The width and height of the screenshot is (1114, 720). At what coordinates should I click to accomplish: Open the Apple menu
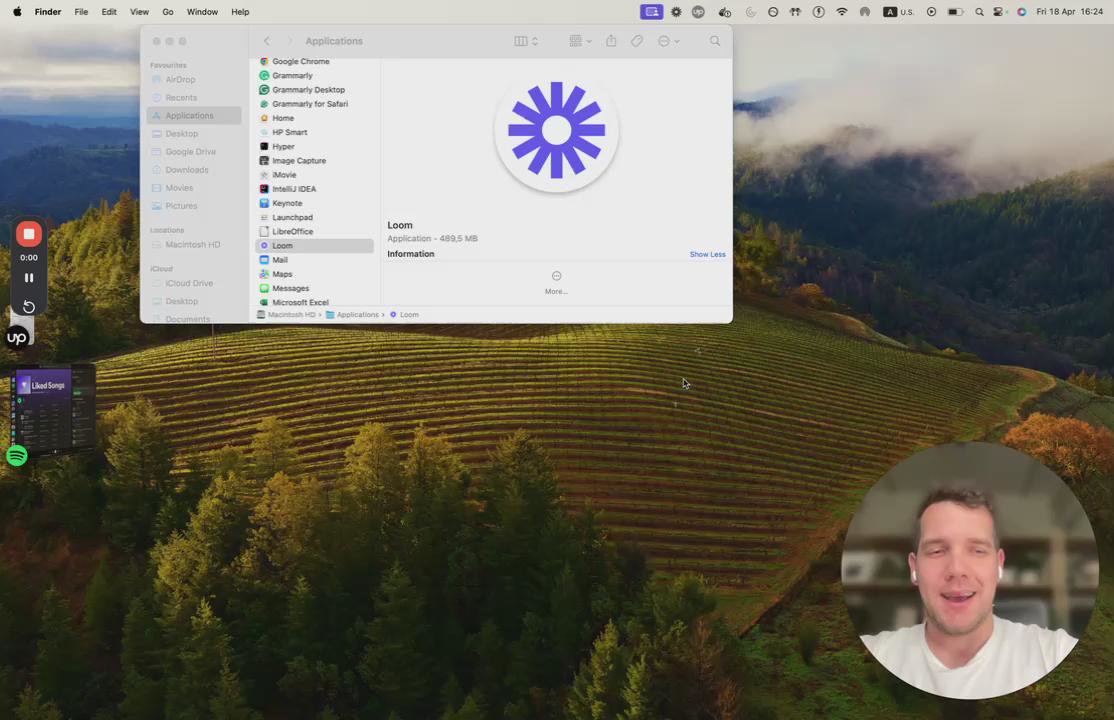(x=17, y=11)
